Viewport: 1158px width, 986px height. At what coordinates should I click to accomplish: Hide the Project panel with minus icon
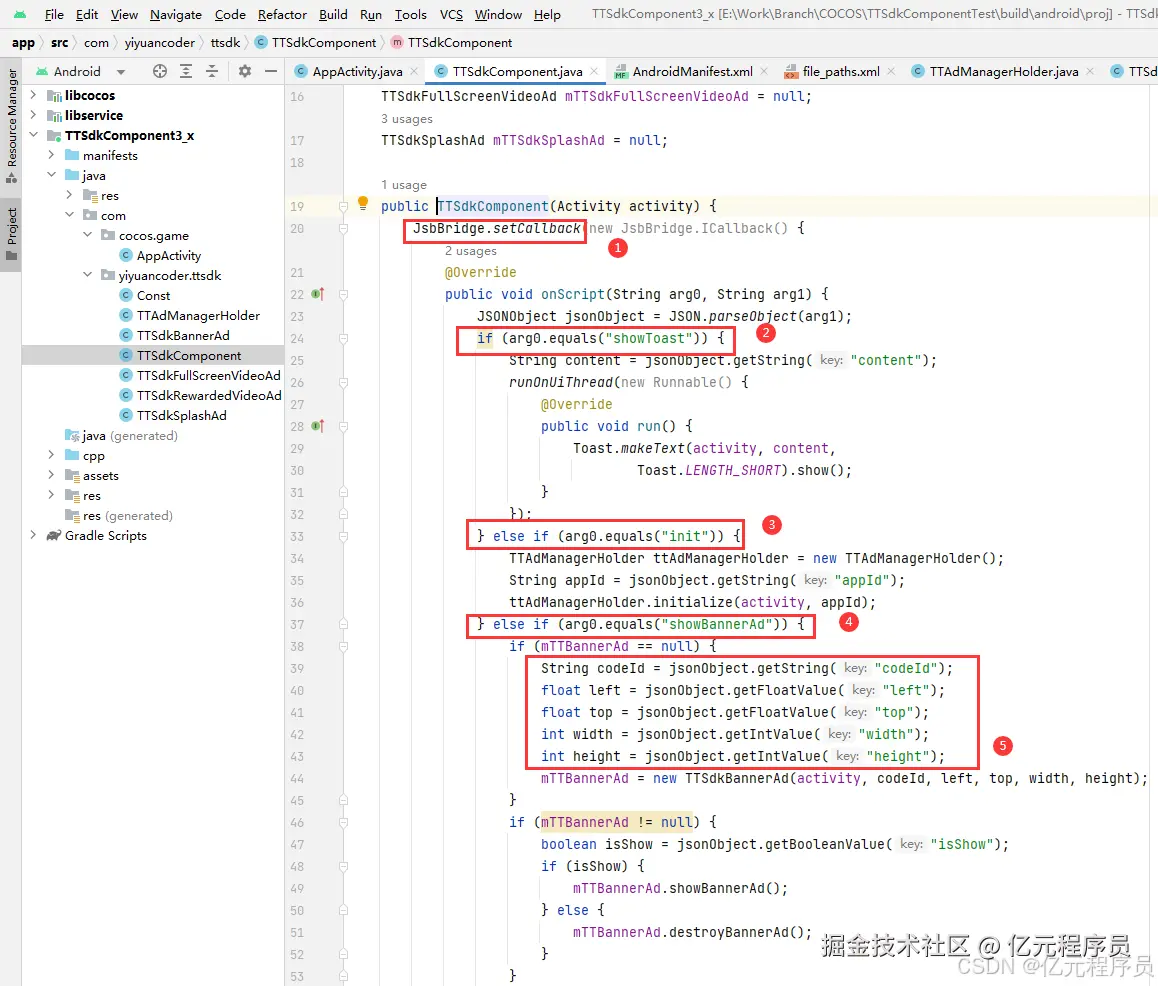(x=271, y=71)
